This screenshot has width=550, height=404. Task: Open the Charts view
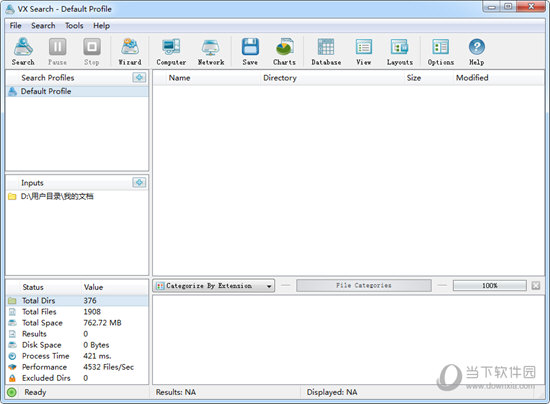point(284,52)
